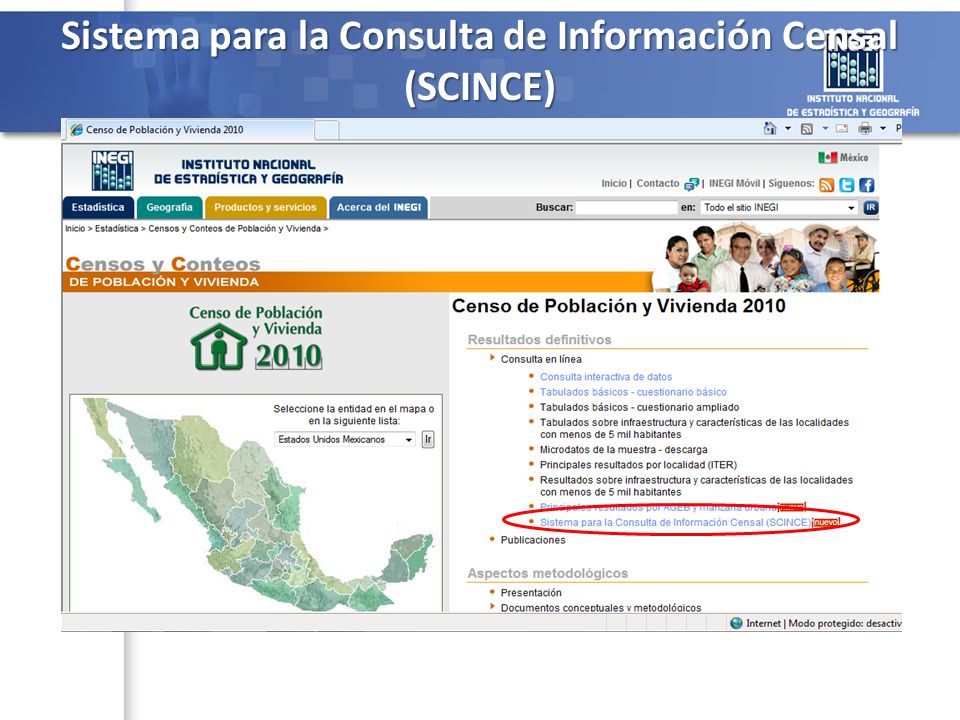Screen dimensions: 960x720
Task: Expand the Home icon dropdown arrow
Action: pyautogui.click(x=788, y=129)
